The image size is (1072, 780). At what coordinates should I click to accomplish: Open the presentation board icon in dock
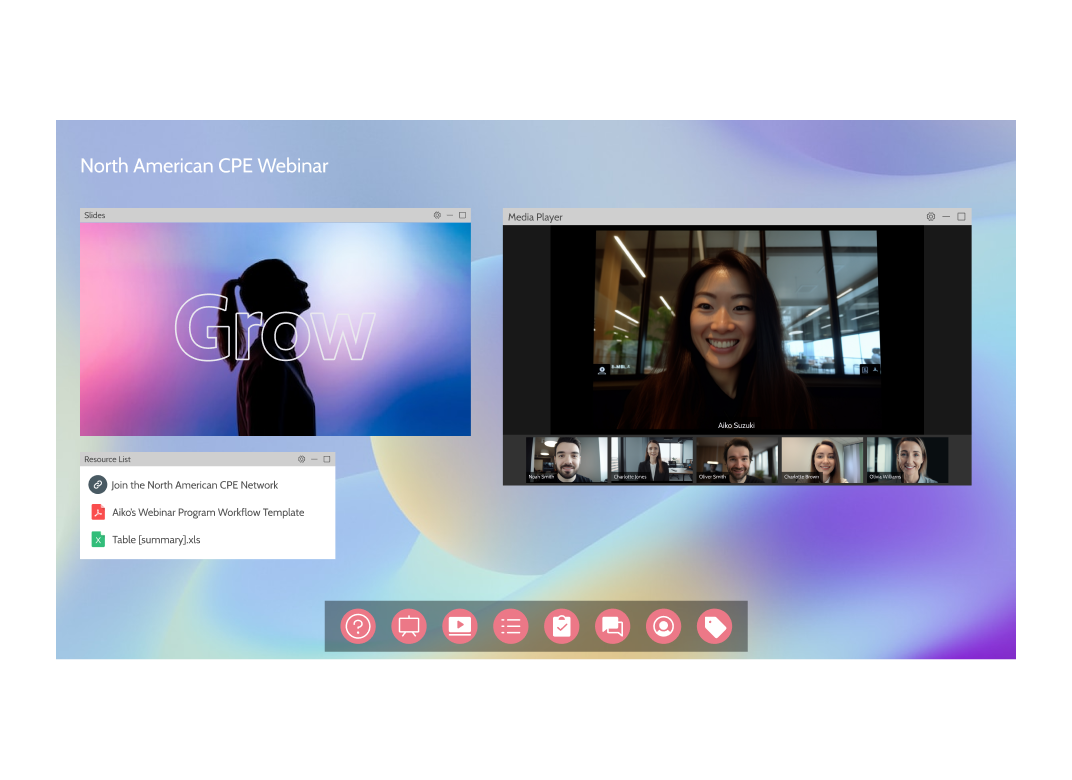click(x=409, y=626)
